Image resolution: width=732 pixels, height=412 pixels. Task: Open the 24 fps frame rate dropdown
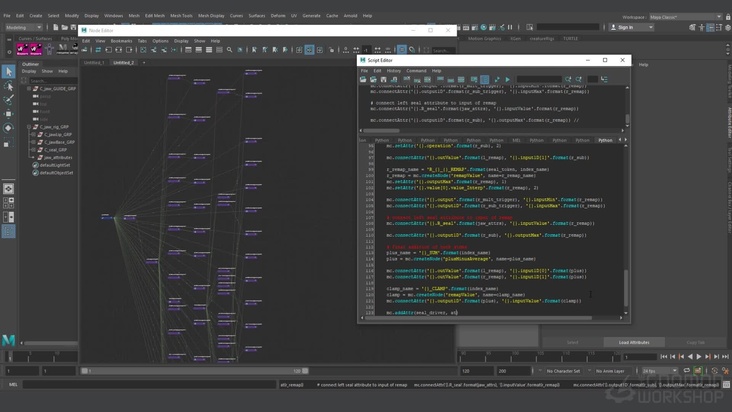click(x=659, y=371)
